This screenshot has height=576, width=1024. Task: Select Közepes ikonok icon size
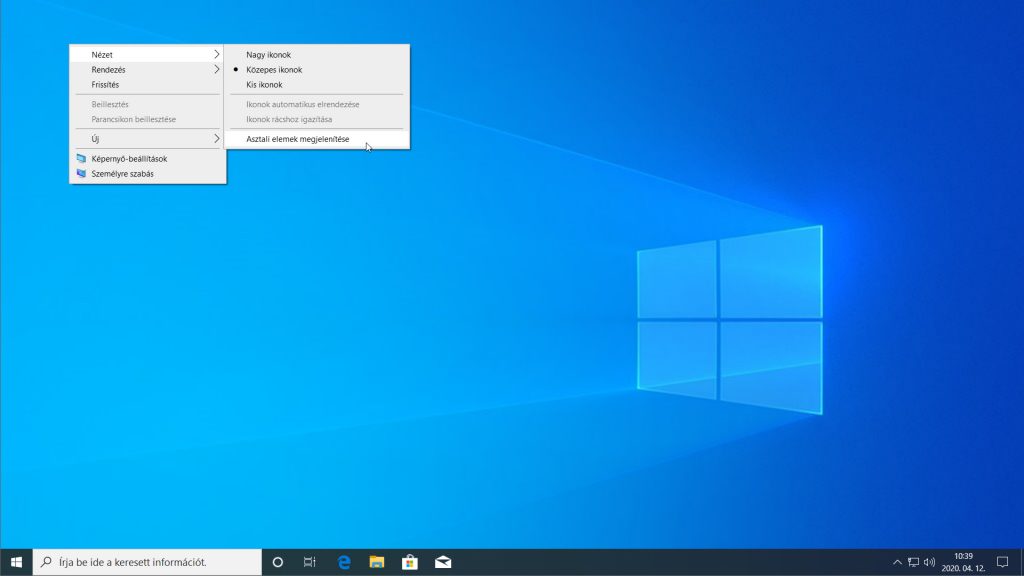(317, 69)
